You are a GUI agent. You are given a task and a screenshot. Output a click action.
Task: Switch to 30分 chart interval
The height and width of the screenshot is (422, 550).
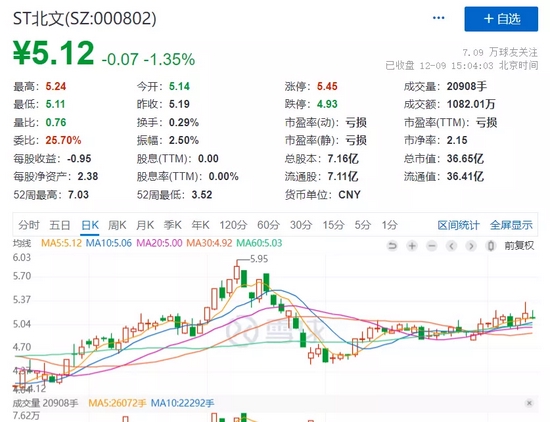click(x=301, y=225)
